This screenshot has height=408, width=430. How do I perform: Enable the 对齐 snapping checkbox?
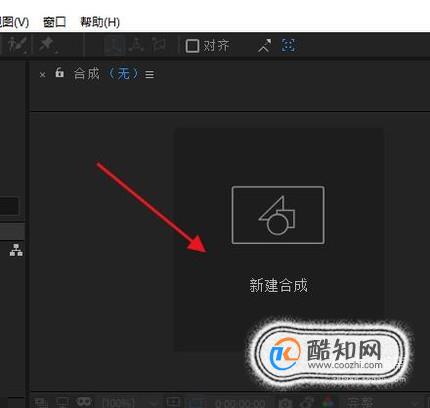(x=192, y=46)
